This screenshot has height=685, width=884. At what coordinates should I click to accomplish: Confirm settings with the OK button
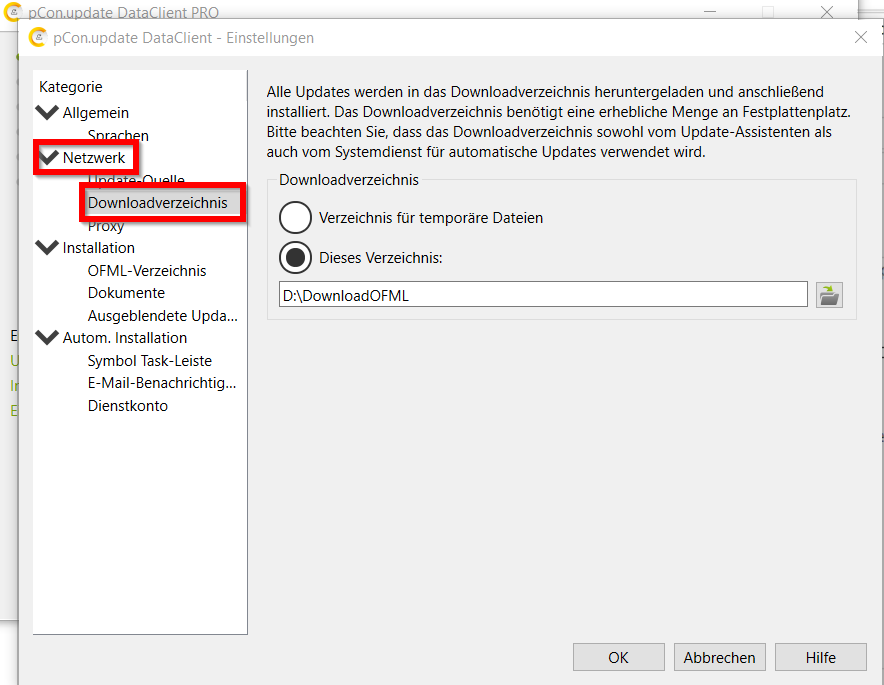[x=618, y=657]
